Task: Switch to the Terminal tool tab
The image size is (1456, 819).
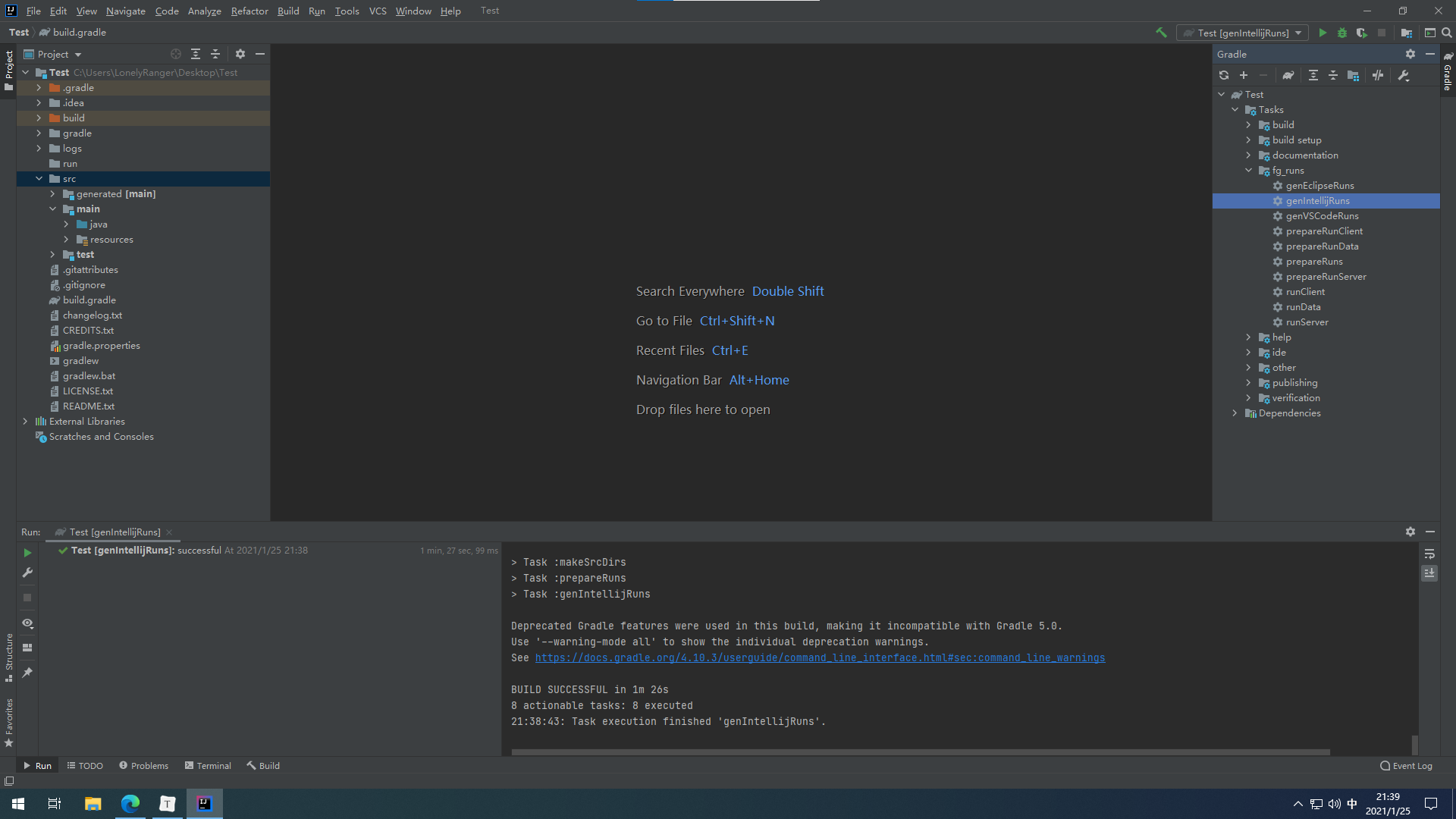Action: pos(208,766)
